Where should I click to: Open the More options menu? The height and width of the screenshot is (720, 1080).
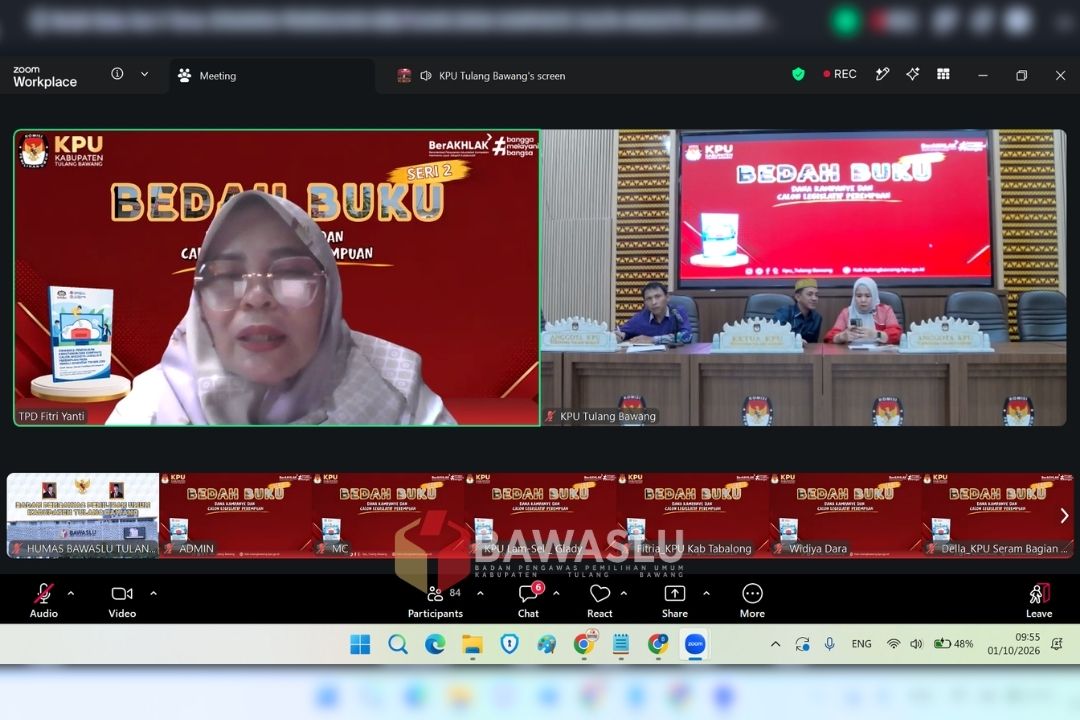tap(752, 600)
